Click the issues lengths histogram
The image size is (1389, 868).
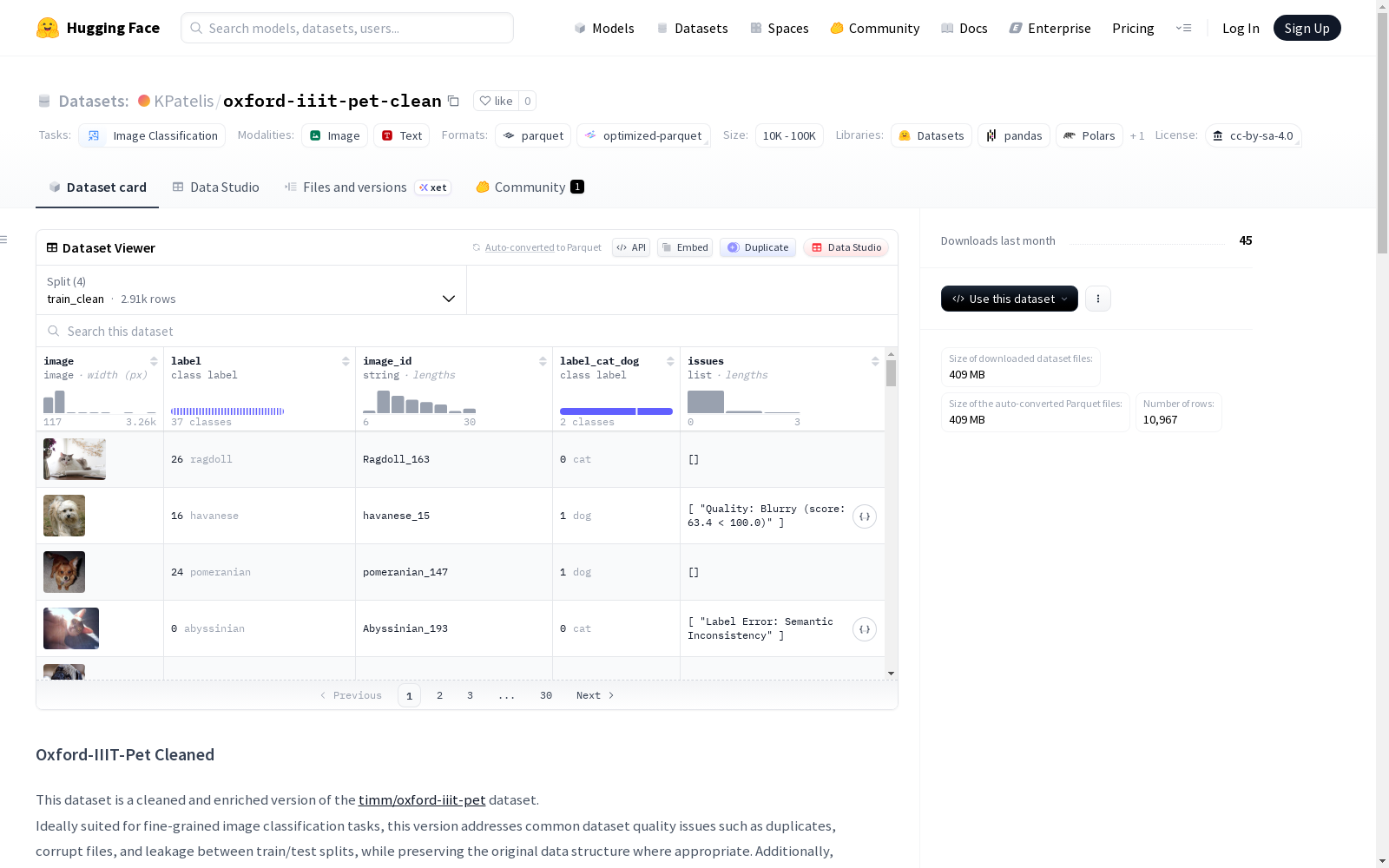[744, 401]
